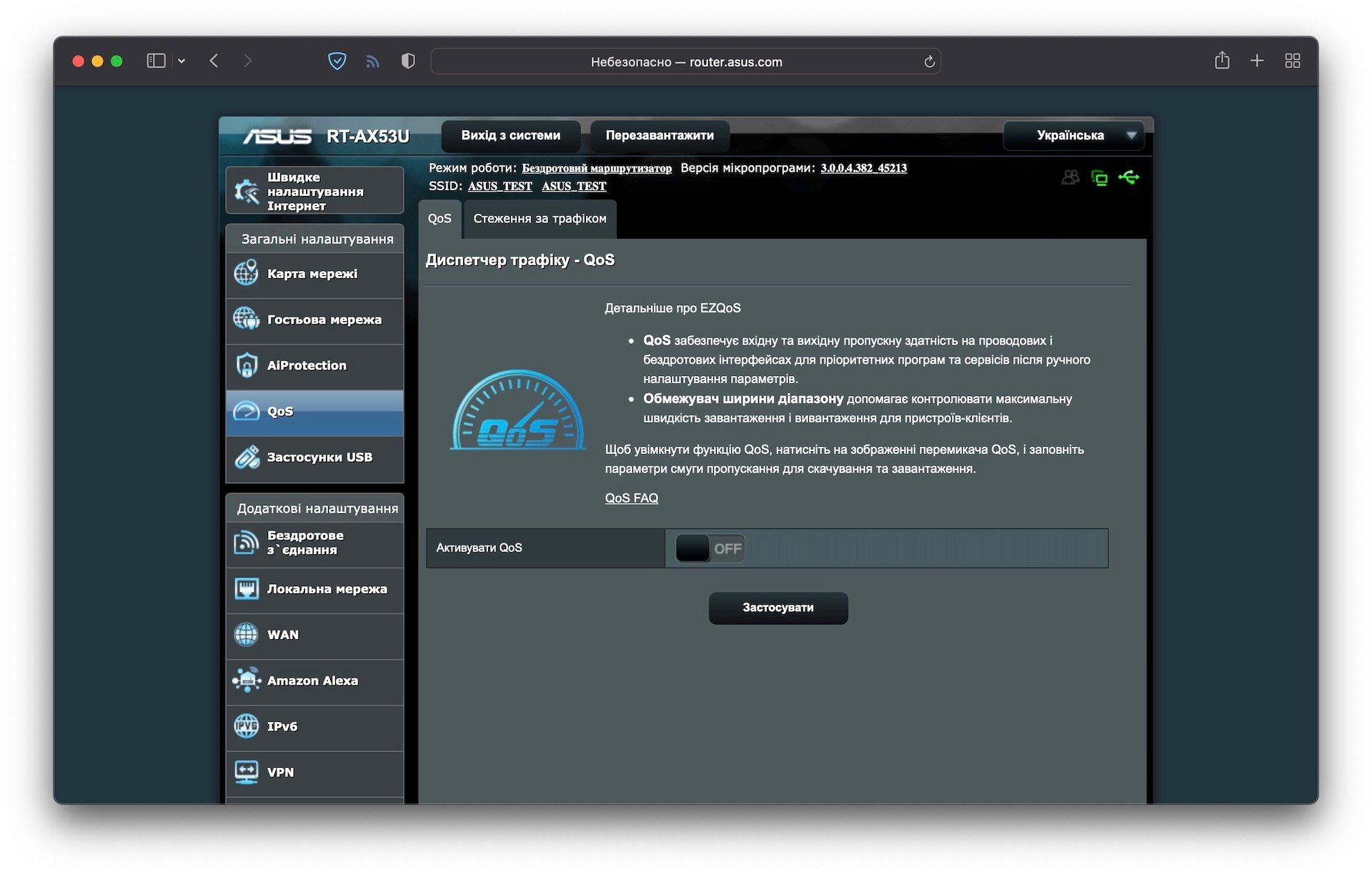Open USB Applications (Застосунки USB)
Viewport: 1372px width, 875px height.
[314, 458]
